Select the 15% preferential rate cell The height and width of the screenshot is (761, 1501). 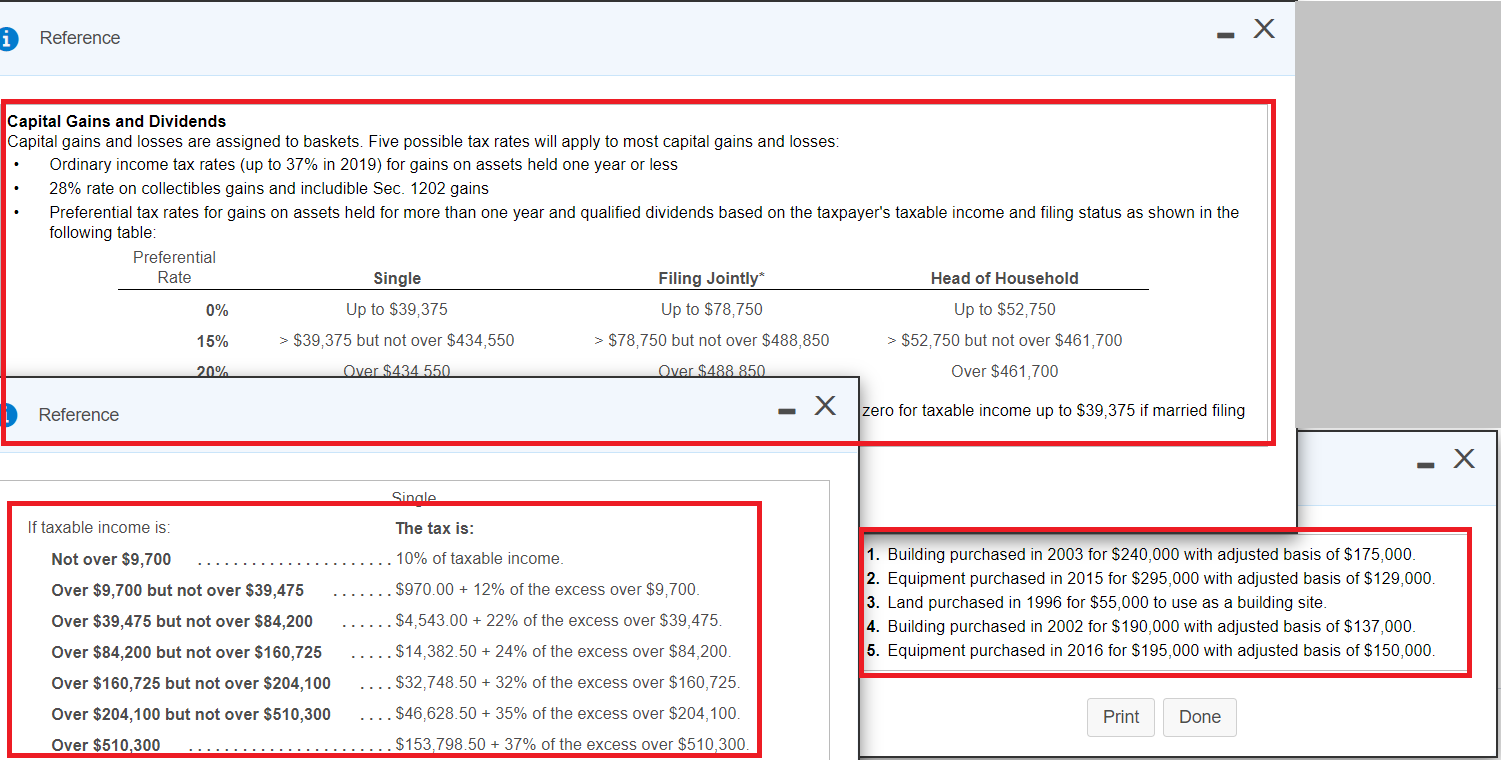click(x=213, y=341)
